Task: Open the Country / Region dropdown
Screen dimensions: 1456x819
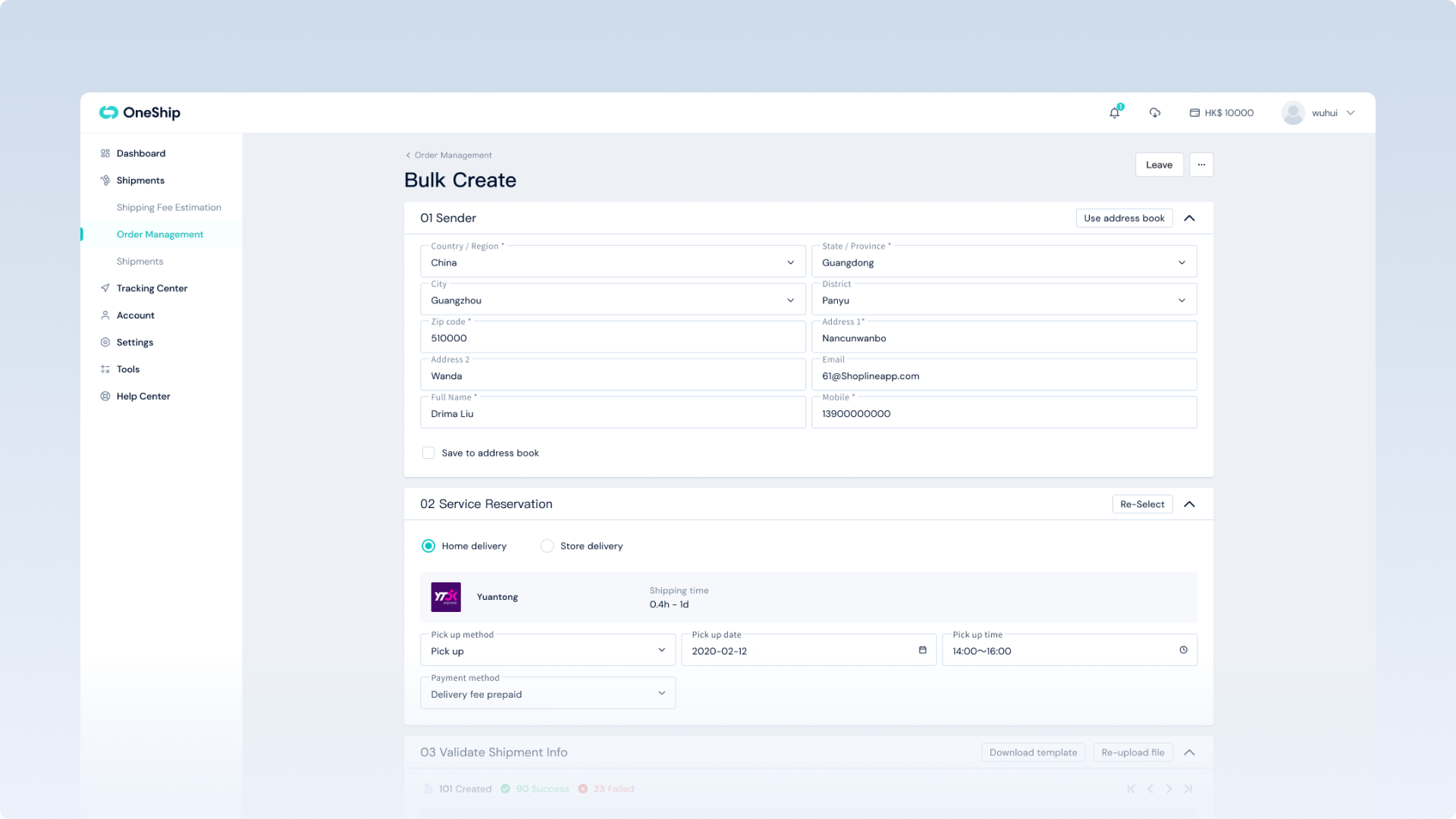Action: 613,262
